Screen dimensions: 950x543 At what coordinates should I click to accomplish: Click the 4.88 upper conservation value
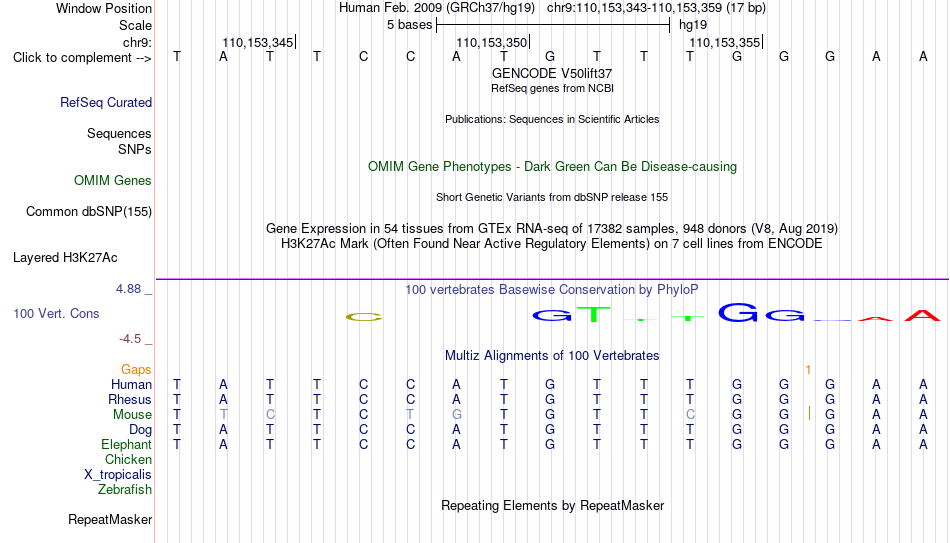coord(128,289)
